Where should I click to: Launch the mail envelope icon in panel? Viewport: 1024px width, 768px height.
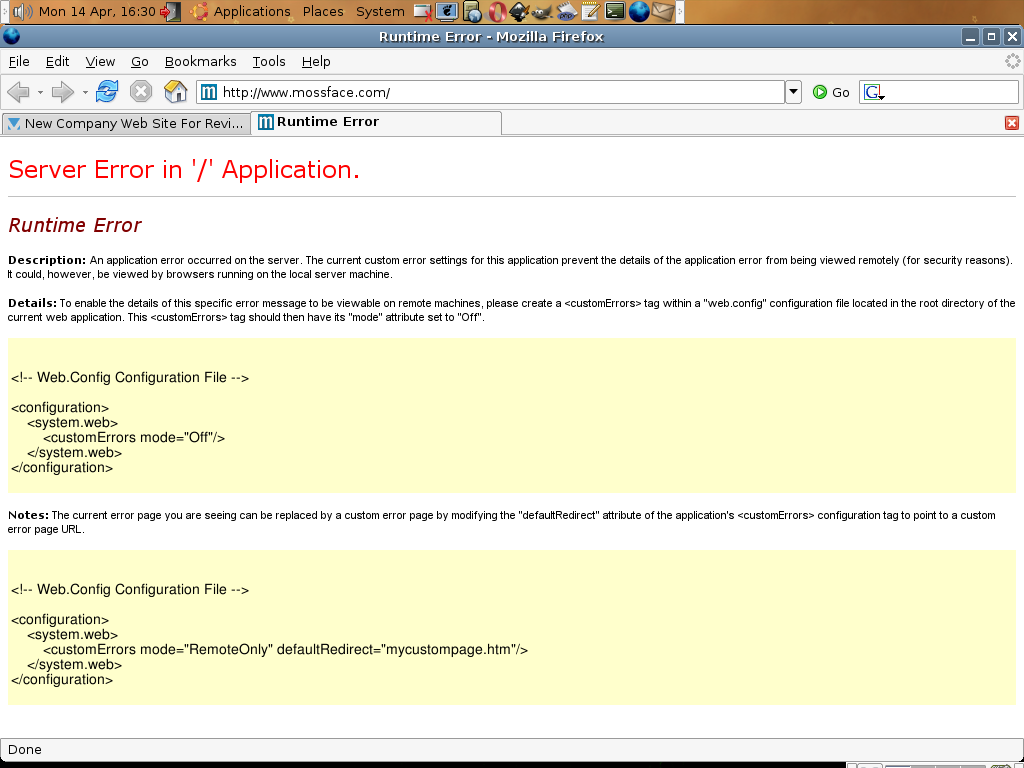[x=663, y=11]
